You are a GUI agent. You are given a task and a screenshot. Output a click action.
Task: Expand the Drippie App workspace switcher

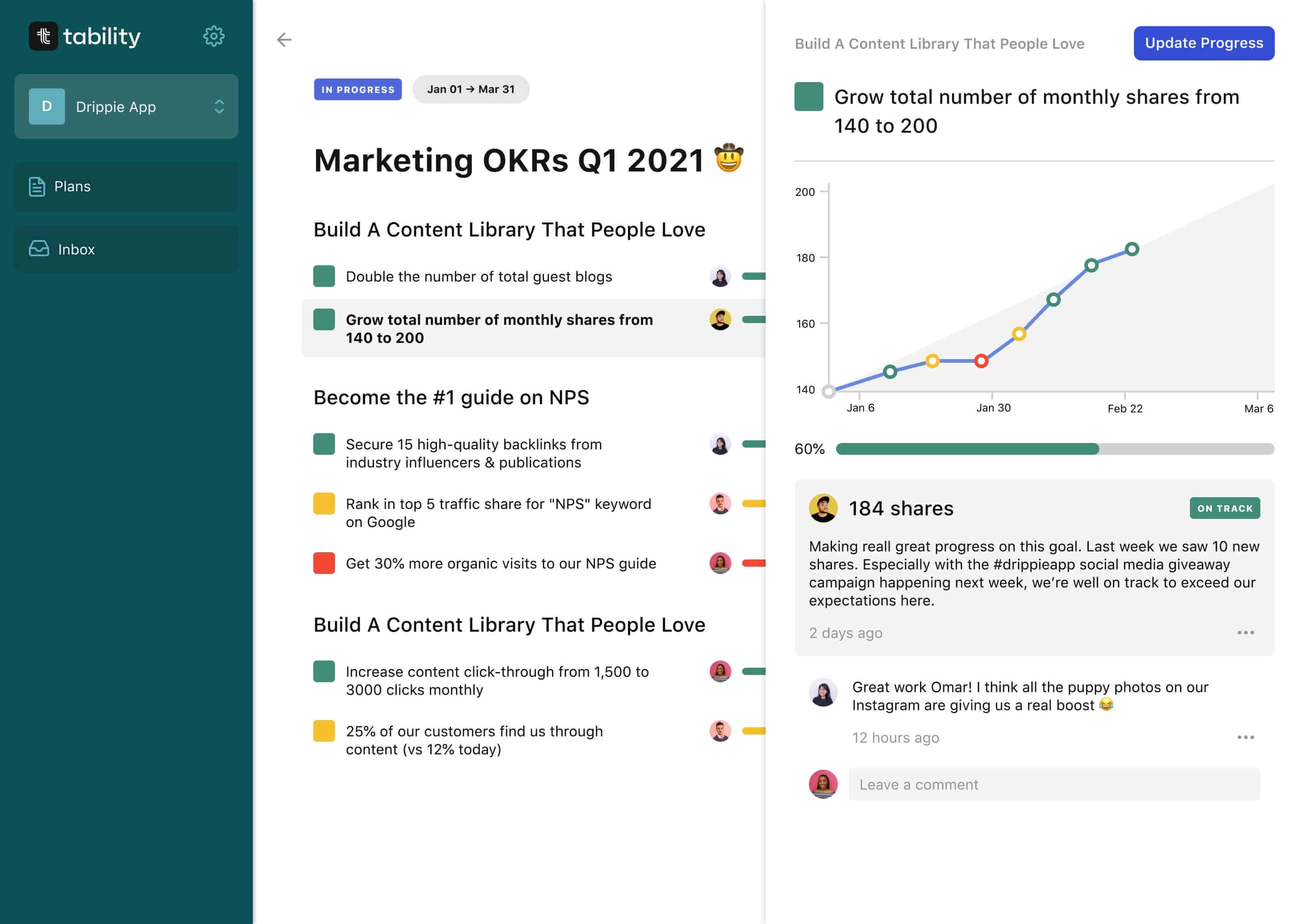(218, 106)
